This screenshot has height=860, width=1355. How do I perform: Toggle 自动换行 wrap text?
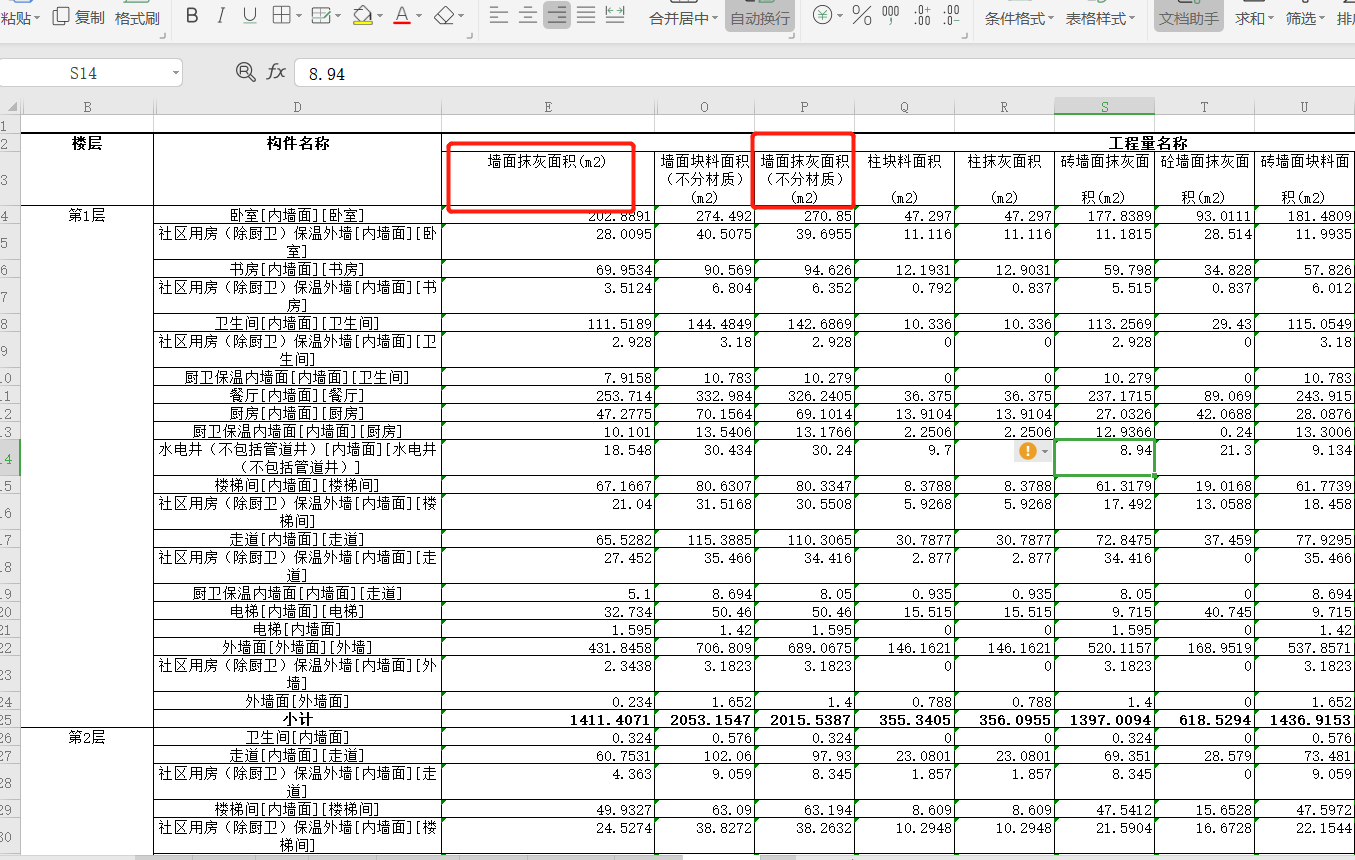pyautogui.click(x=760, y=18)
